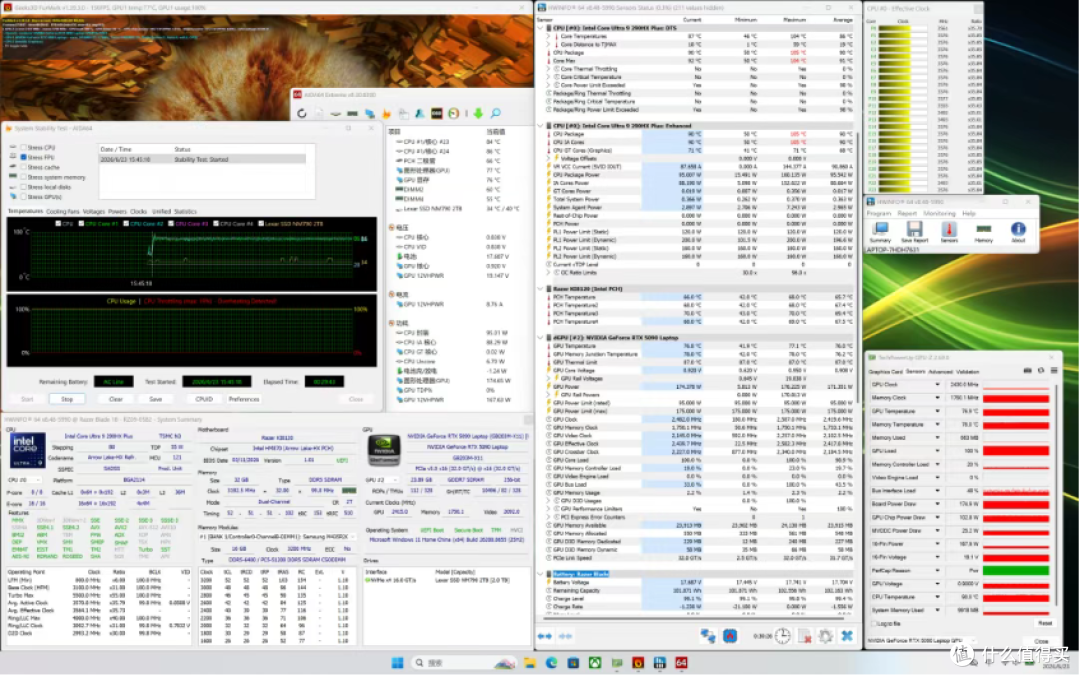
Task: Open the AIDA64 stability test flame icon
Action: coord(386,114)
